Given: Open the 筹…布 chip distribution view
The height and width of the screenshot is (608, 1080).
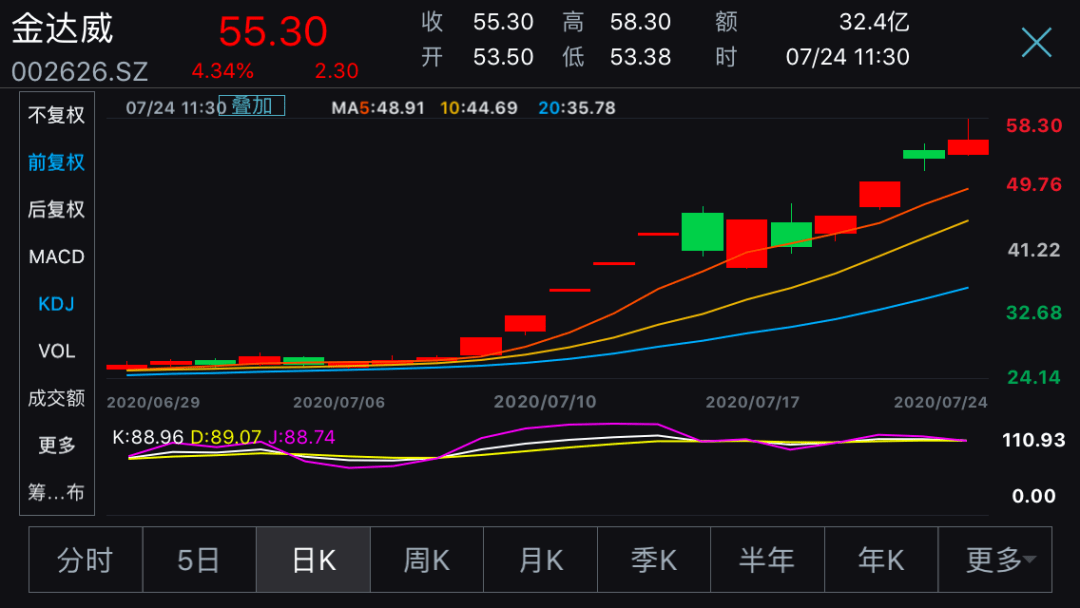Looking at the screenshot, I should click(x=56, y=492).
